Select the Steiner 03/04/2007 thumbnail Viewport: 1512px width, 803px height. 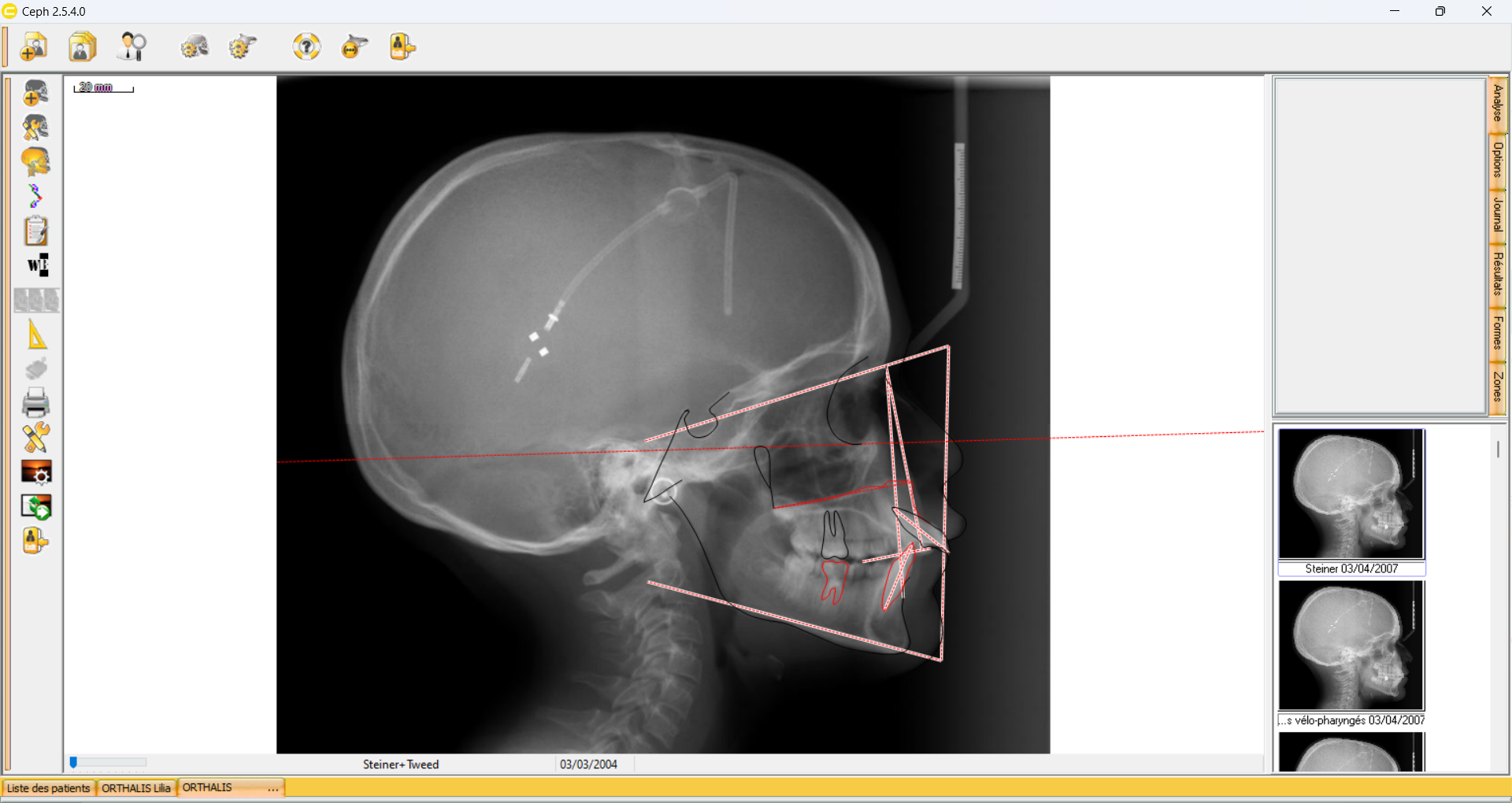pos(1351,494)
